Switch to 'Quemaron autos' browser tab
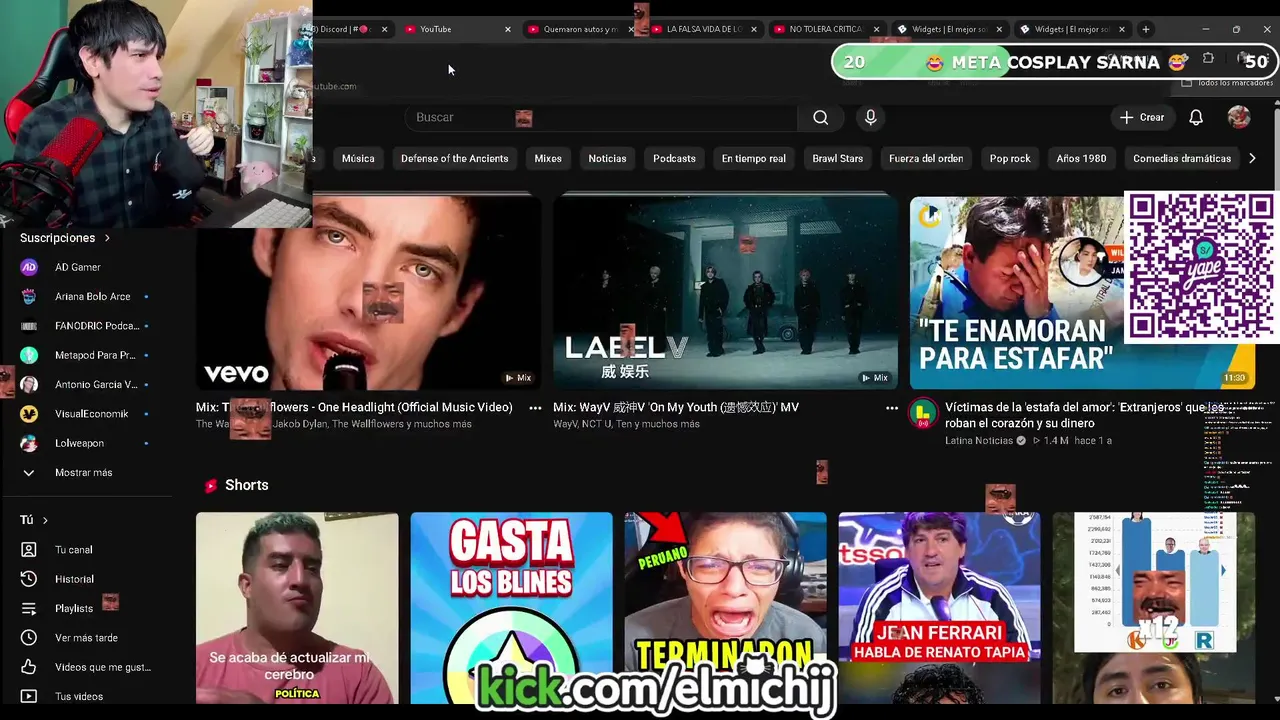The image size is (1280, 720). click(579, 29)
